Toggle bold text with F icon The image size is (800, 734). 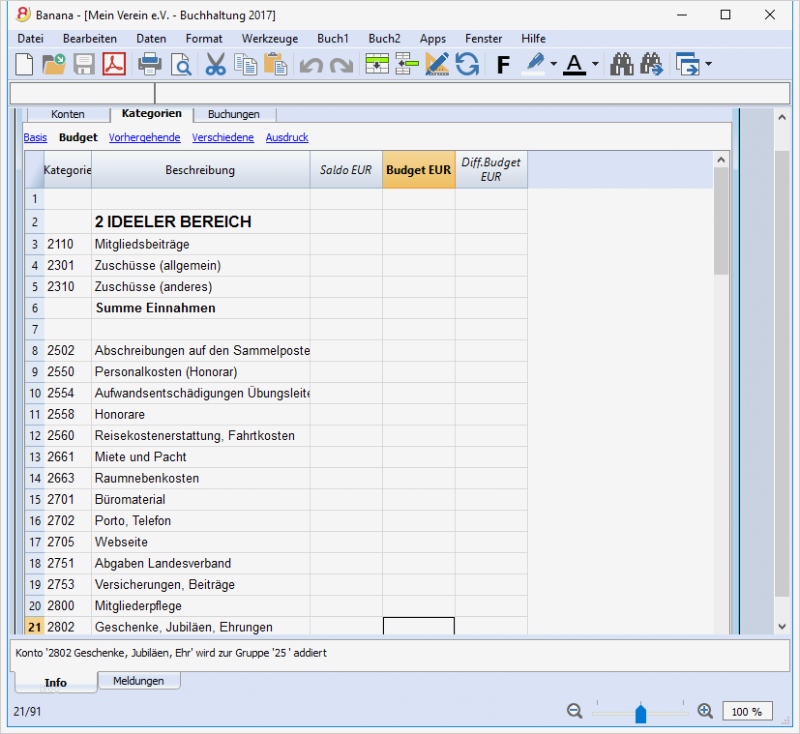(503, 65)
